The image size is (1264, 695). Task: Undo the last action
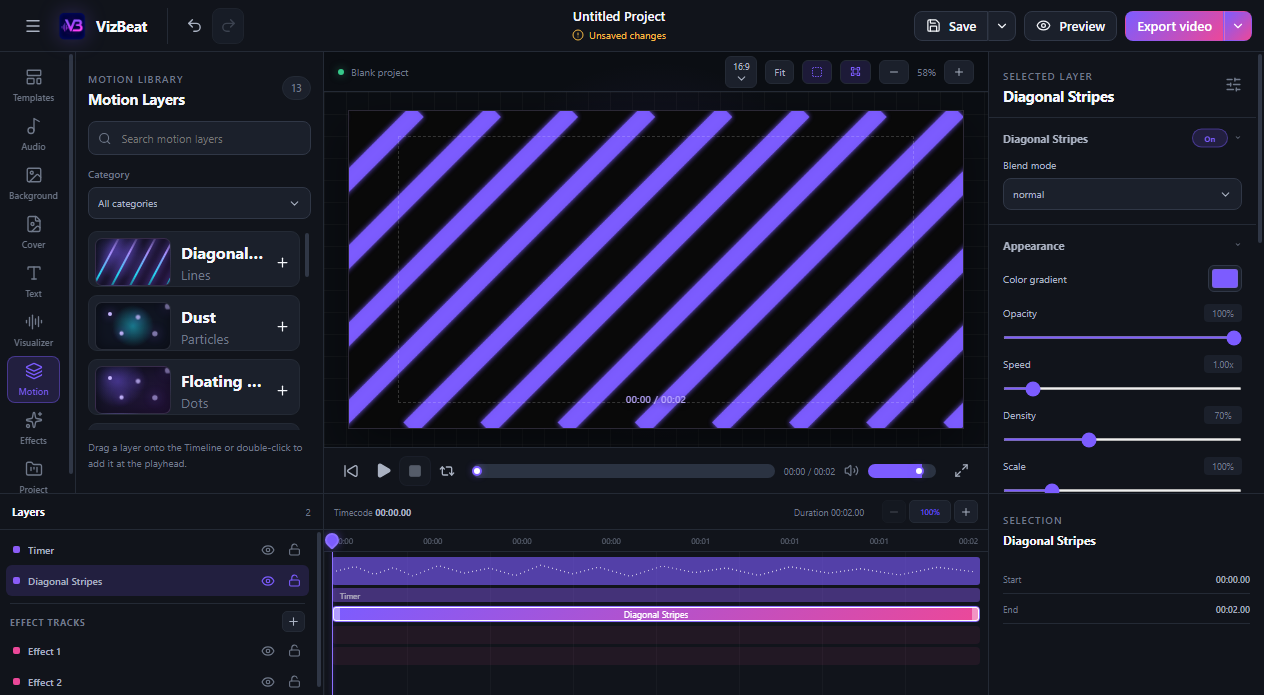point(195,26)
